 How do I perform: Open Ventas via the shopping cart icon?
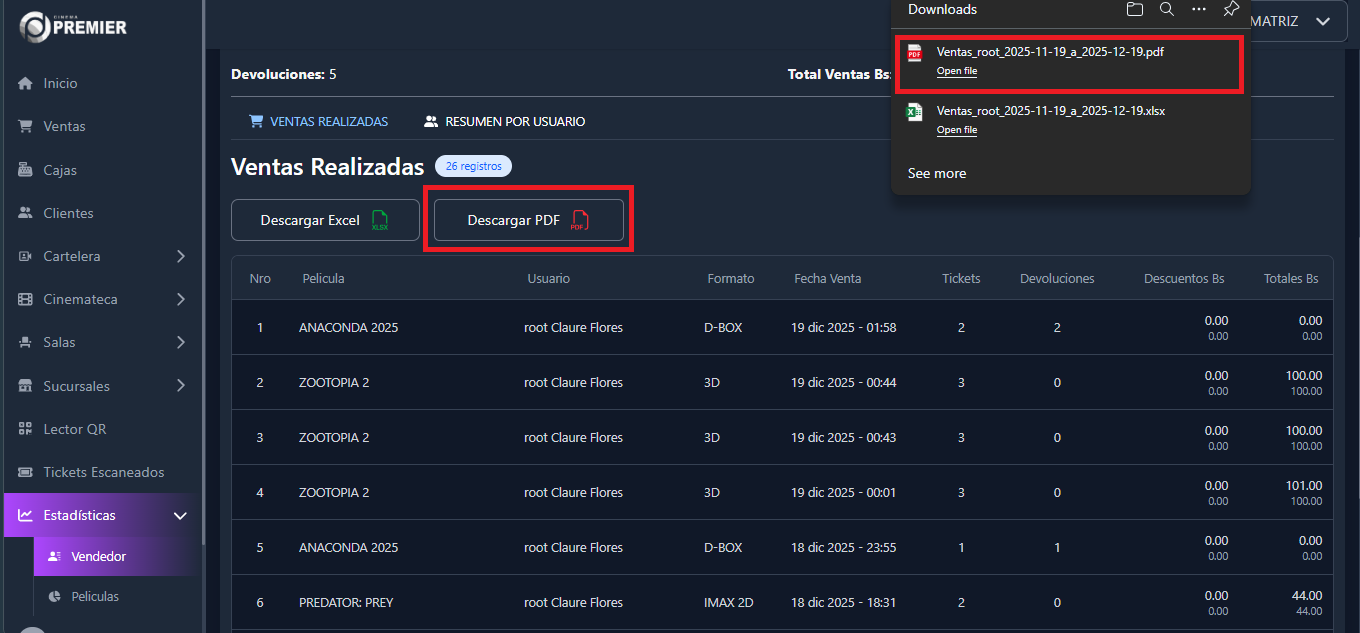(x=26, y=126)
